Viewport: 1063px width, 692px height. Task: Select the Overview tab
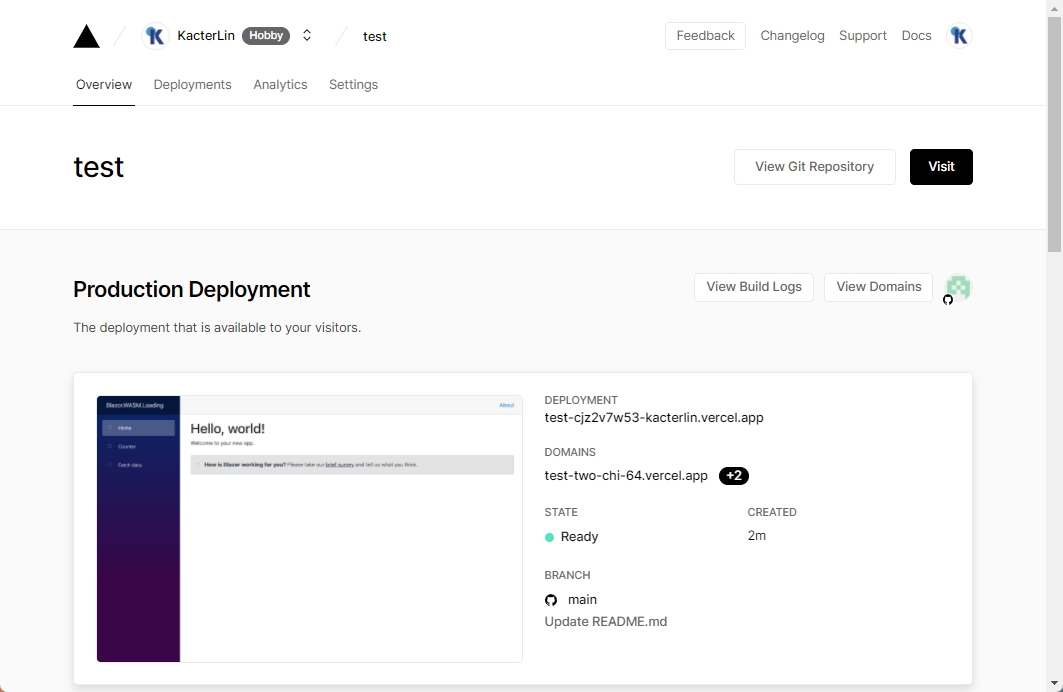click(x=104, y=85)
